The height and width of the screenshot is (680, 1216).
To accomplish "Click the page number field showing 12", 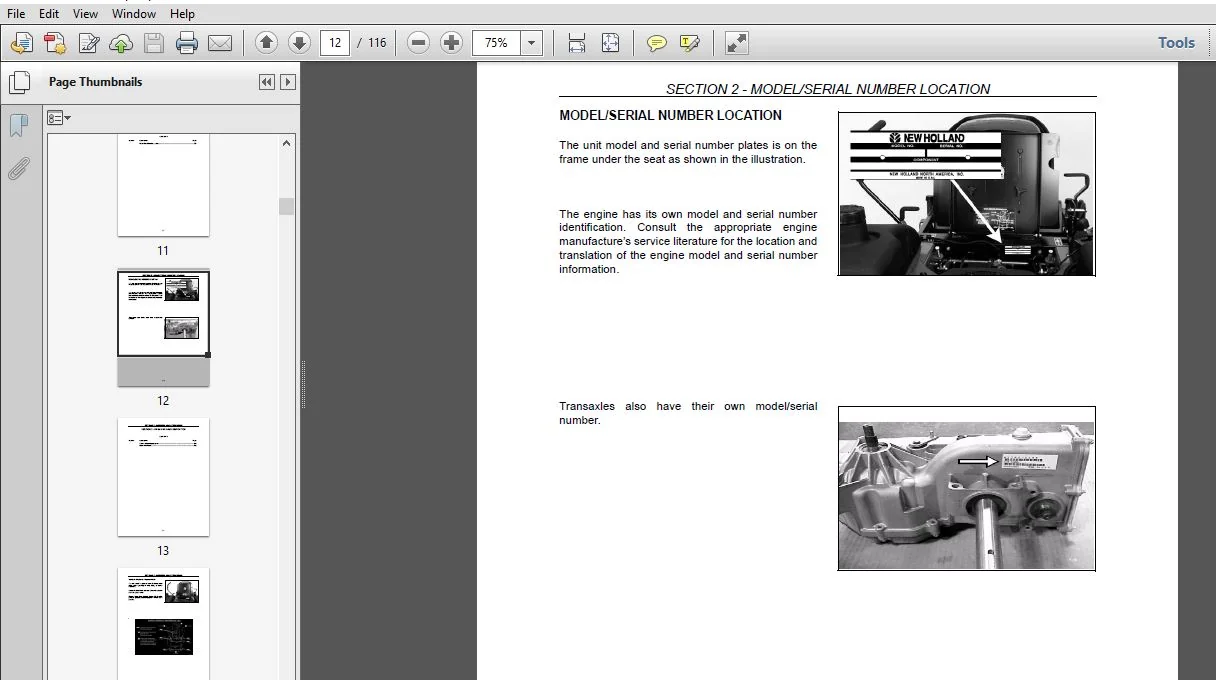I will [x=335, y=43].
